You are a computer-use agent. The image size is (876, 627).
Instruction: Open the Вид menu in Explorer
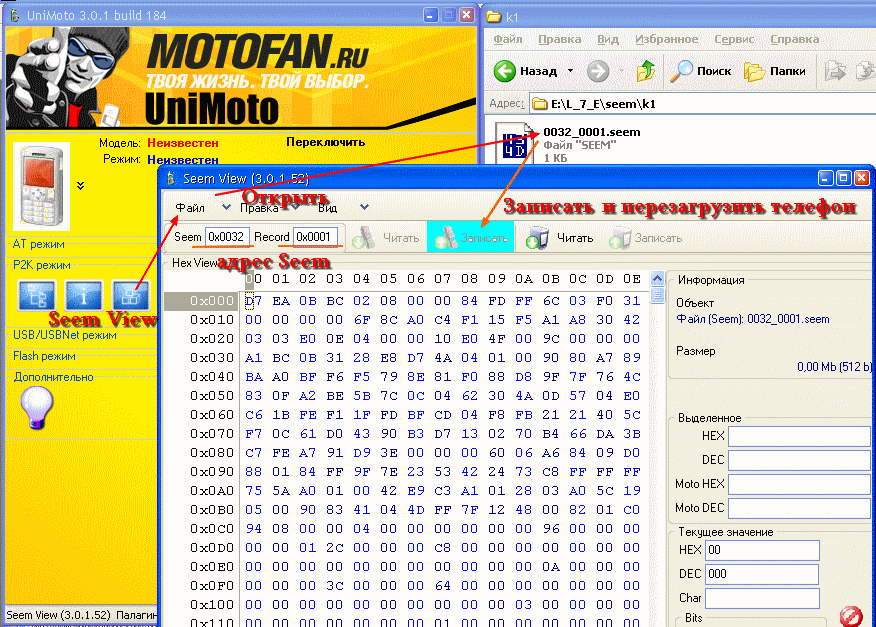[607, 39]
